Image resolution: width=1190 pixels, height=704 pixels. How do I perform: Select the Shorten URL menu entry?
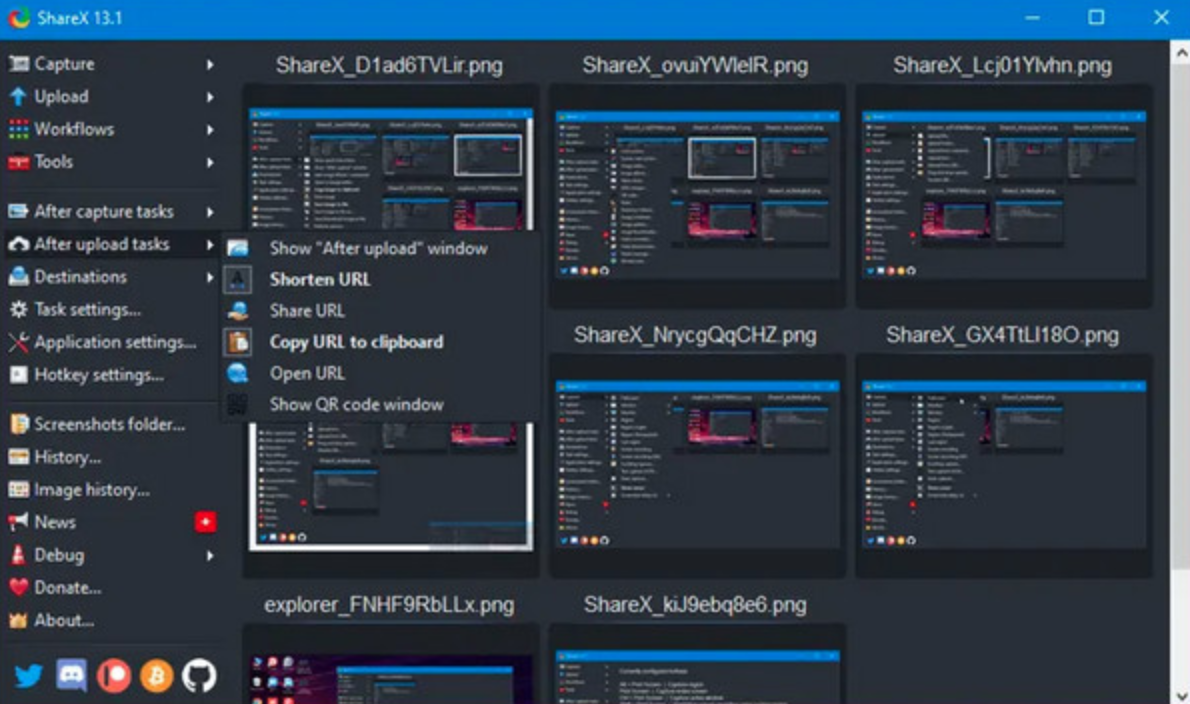pyautogui.click(x=379, y=279)
